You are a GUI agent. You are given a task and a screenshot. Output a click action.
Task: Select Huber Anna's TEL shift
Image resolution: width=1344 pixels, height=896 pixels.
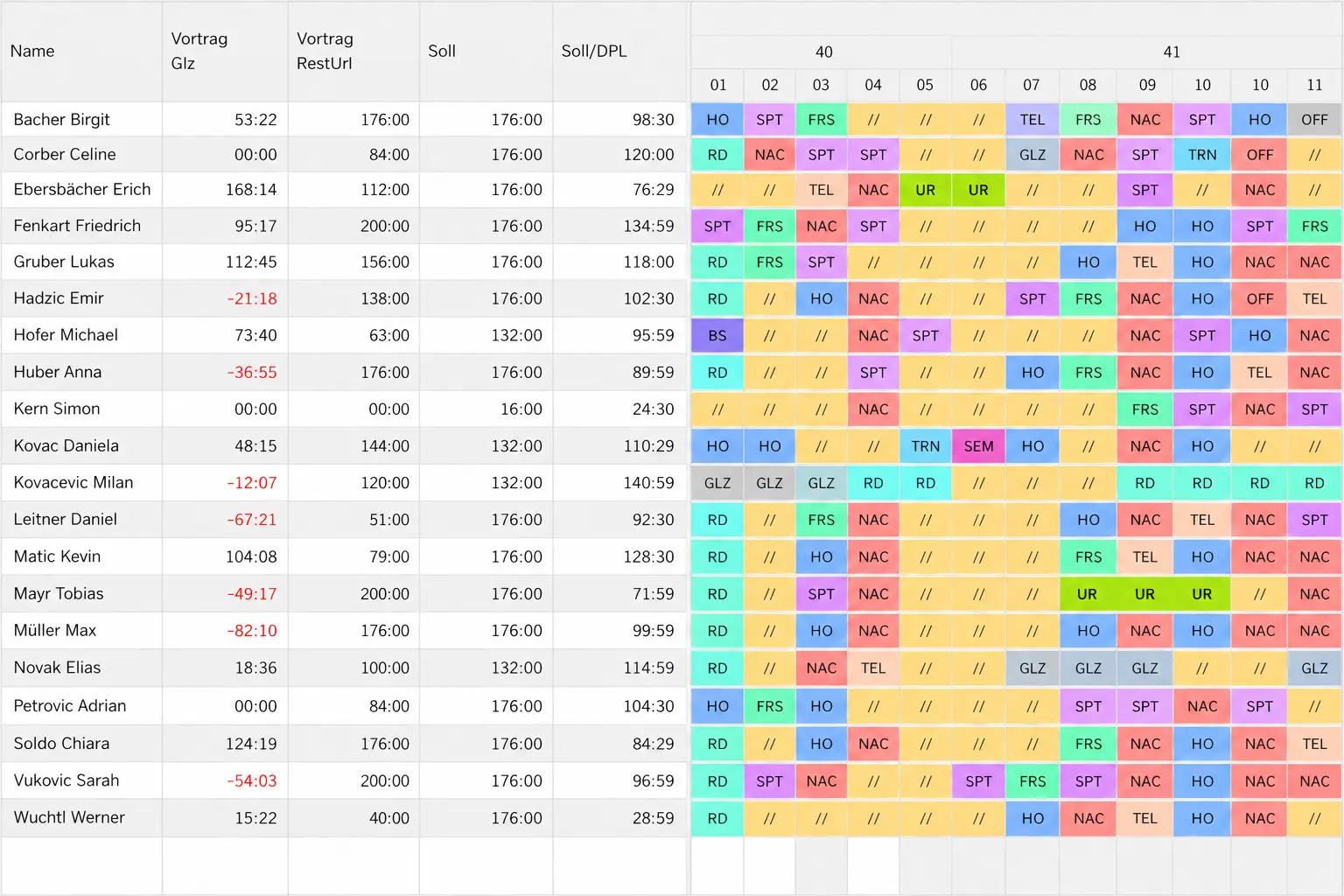pos(1259,373)
